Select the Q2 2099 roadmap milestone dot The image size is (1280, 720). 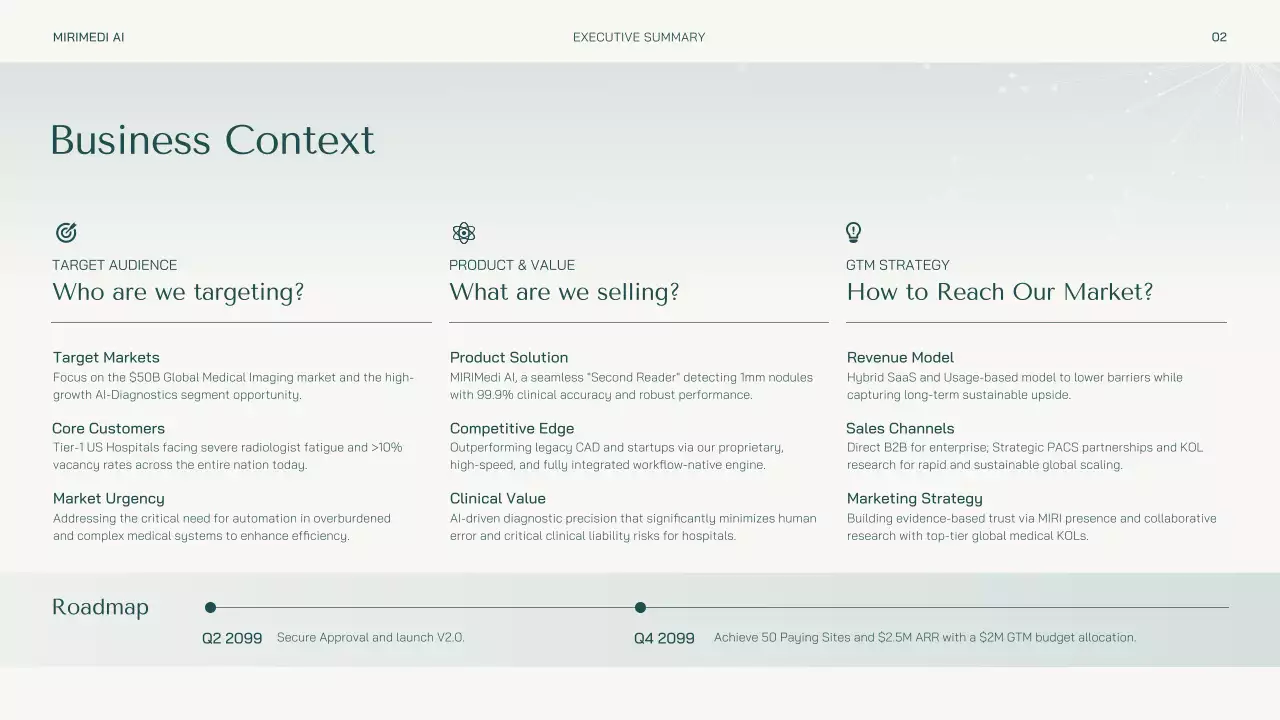coord(210,607)
